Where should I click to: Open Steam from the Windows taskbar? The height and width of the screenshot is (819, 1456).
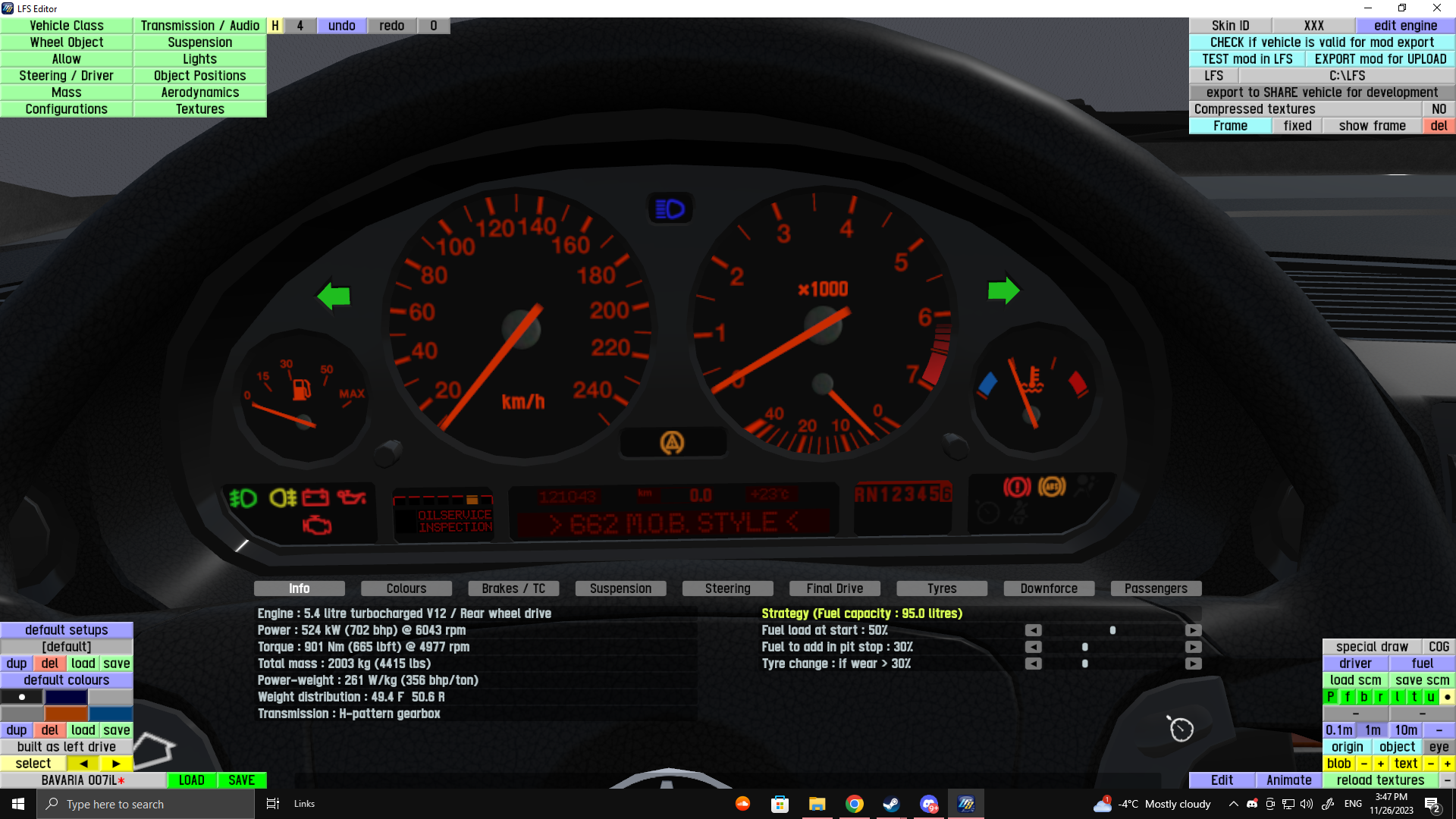coord(891,804)
